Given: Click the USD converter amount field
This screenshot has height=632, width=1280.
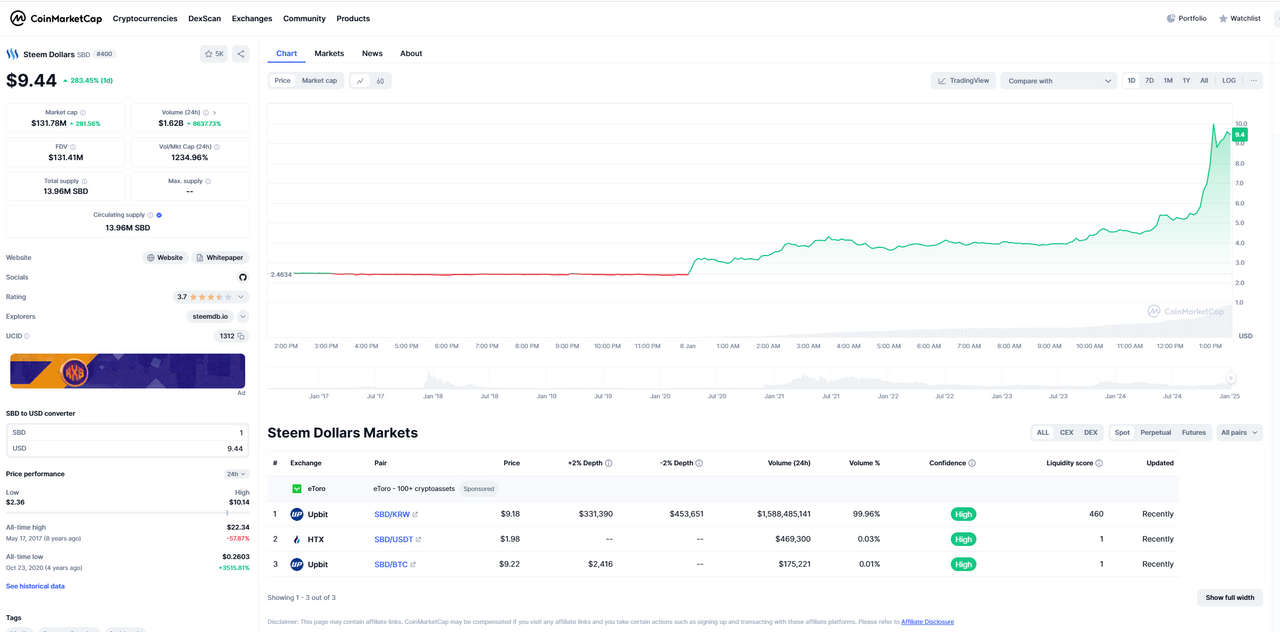Looking at the screenshot, I should tap(128, 448).
